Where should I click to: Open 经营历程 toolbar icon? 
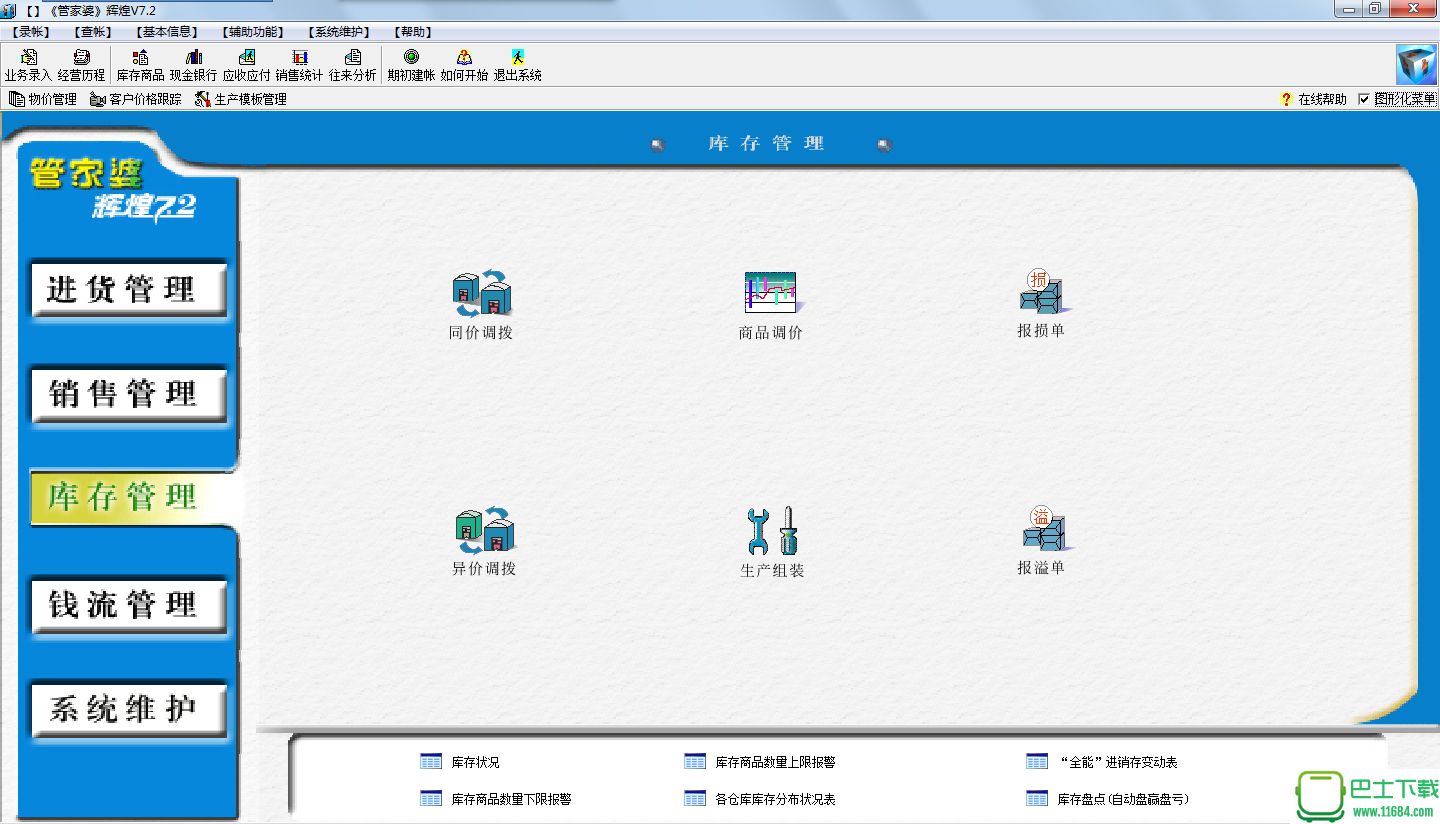pyautogui.click(x=81, y=65)
